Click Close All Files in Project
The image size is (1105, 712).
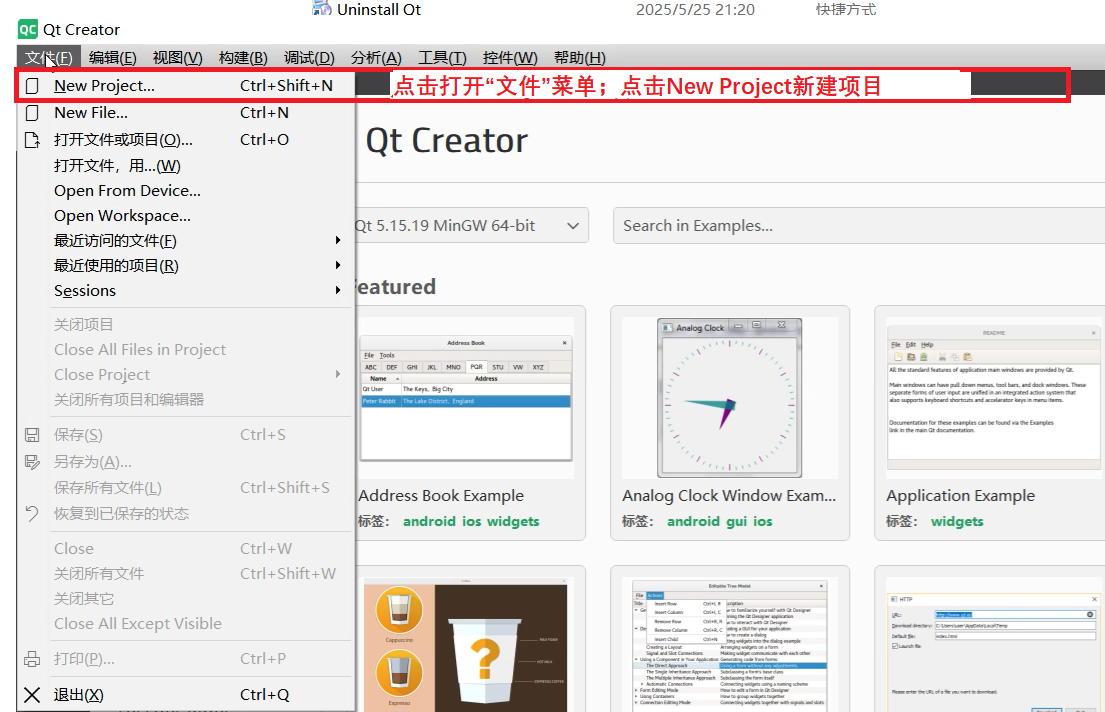187,350
